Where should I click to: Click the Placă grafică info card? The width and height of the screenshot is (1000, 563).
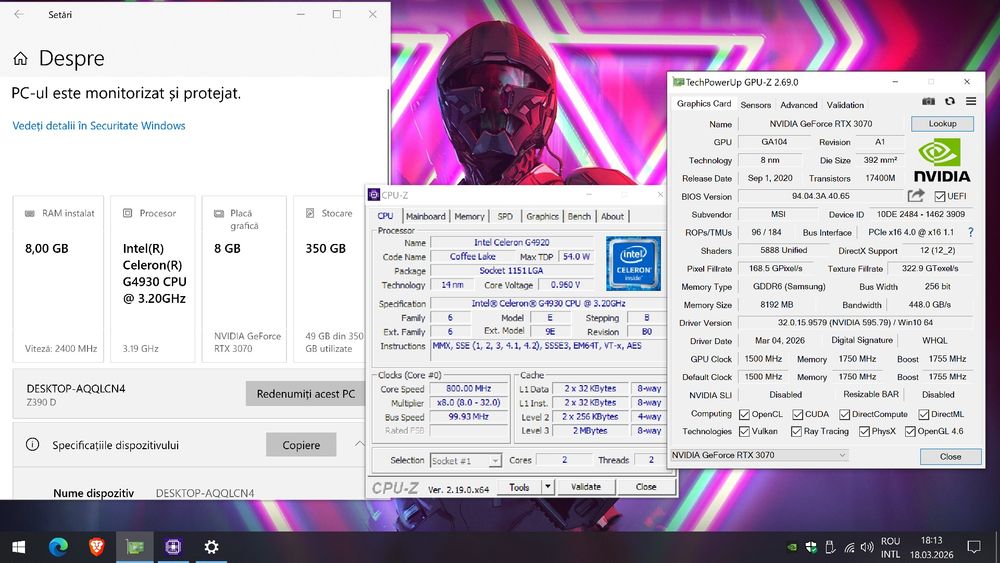(244, 279)
